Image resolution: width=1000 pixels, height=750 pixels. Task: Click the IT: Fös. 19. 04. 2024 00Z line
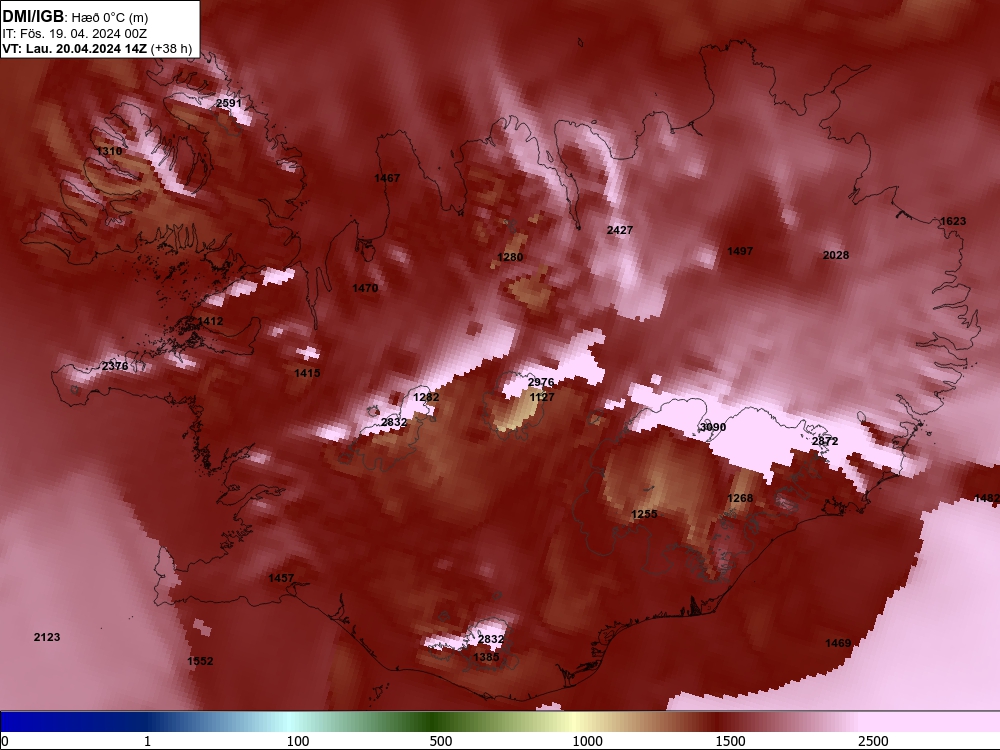[x=75, y=34]
